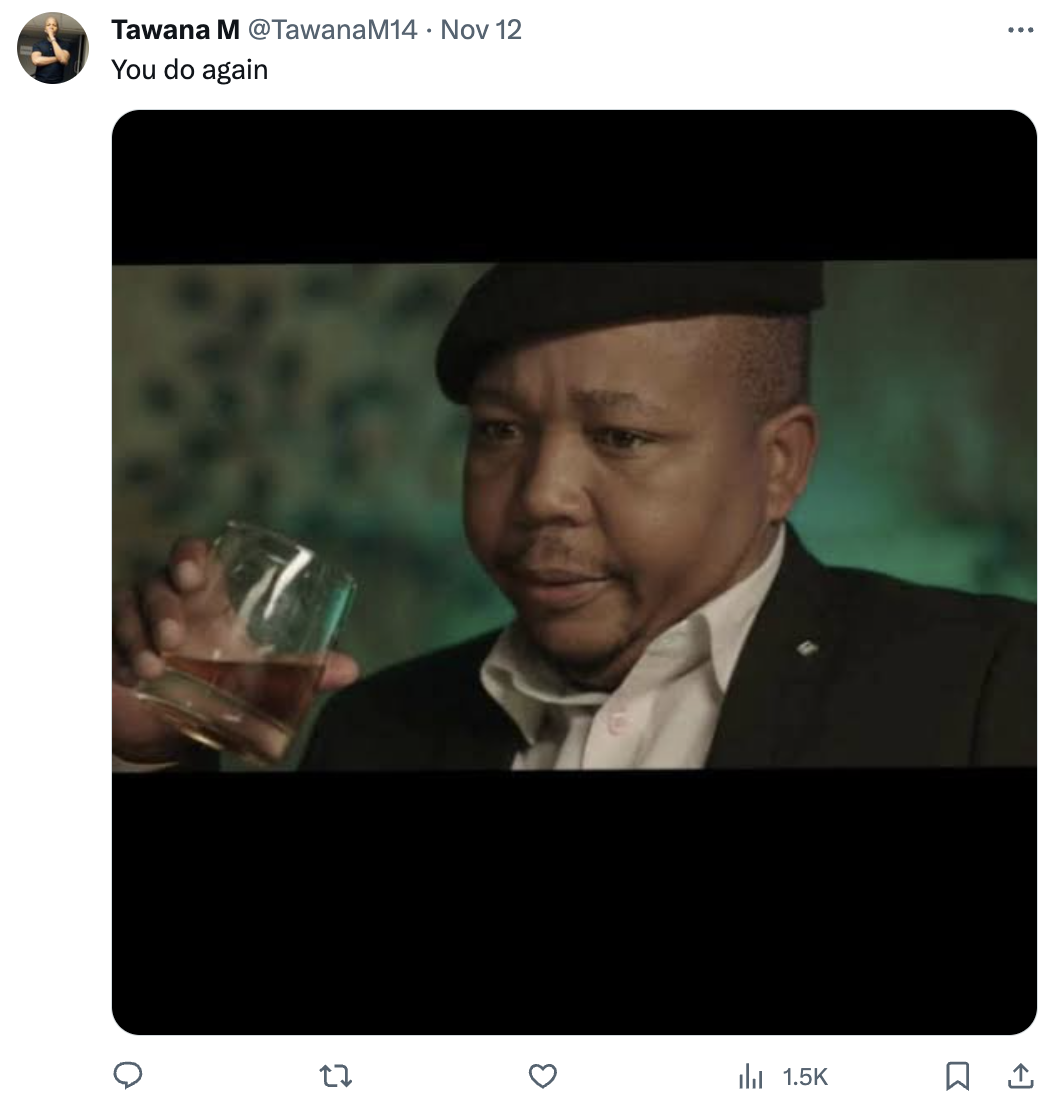Click the bottom black letterbox area of the image

point(574,902)
